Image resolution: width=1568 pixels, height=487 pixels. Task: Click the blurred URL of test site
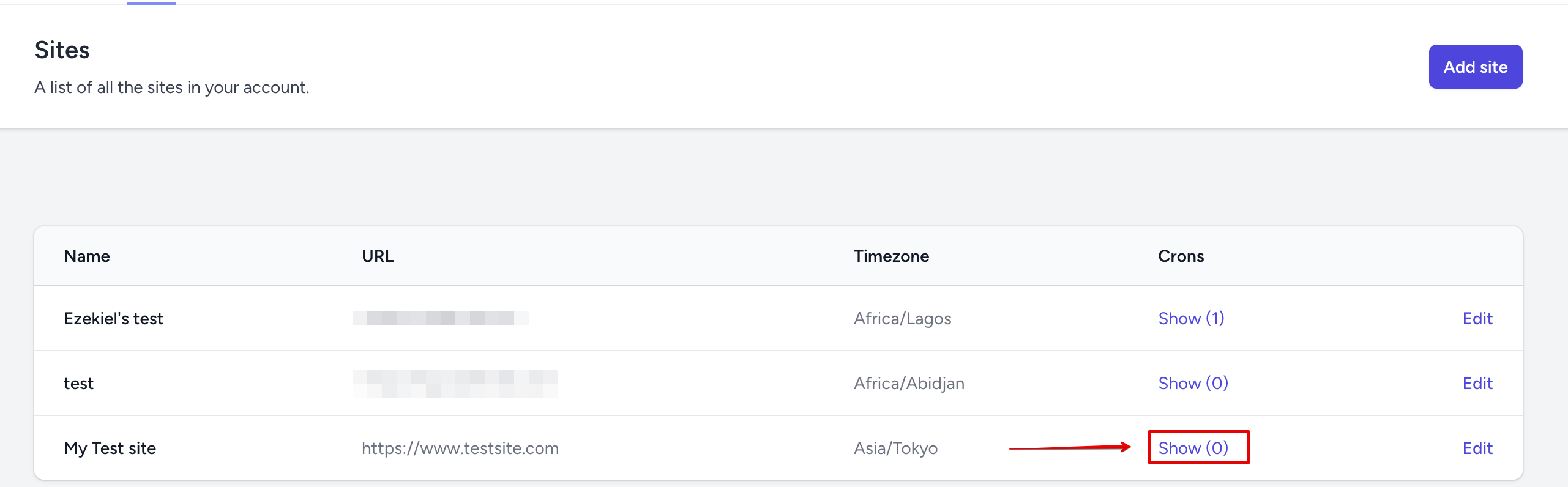(455, 384)
